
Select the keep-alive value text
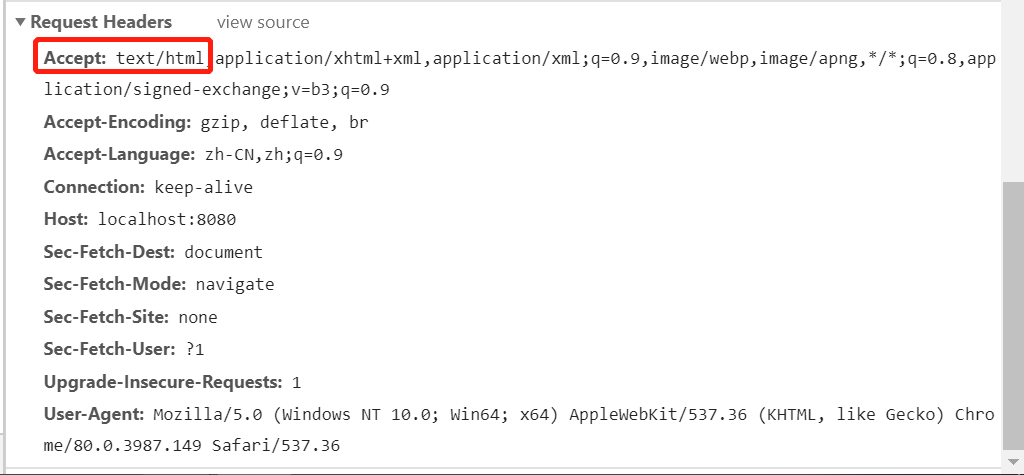204,187
